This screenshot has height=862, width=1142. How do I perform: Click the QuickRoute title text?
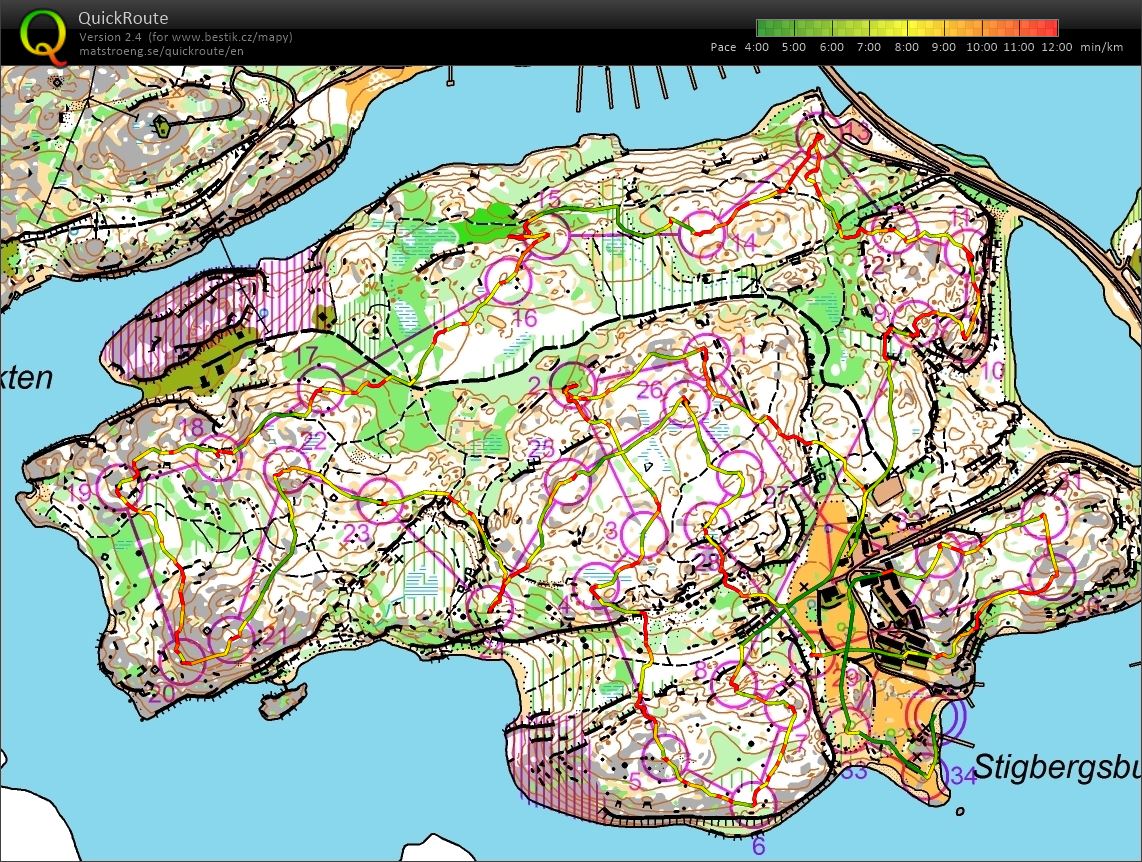[x=124, y=18]
